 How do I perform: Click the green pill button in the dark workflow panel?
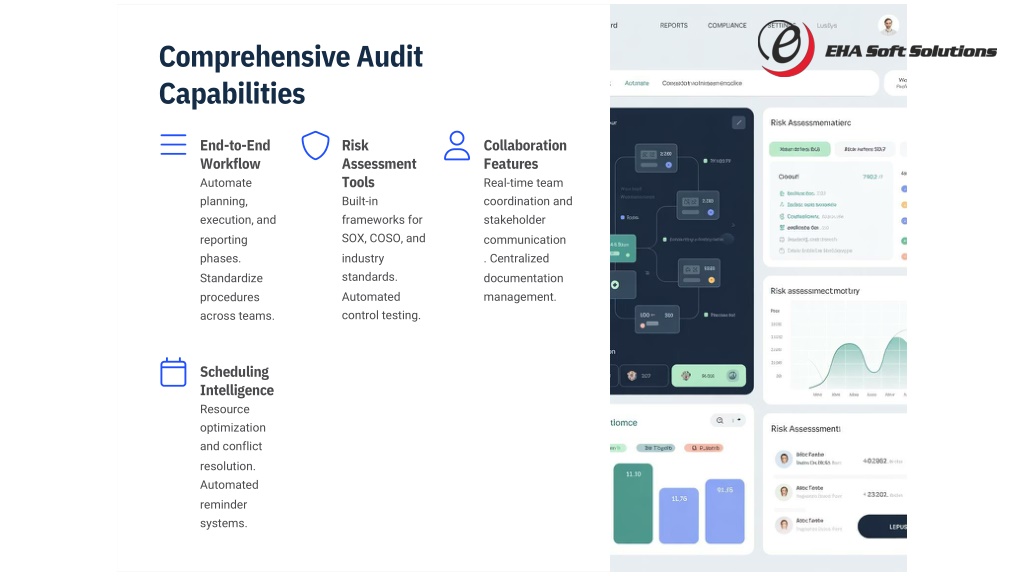tap(709, 376)
